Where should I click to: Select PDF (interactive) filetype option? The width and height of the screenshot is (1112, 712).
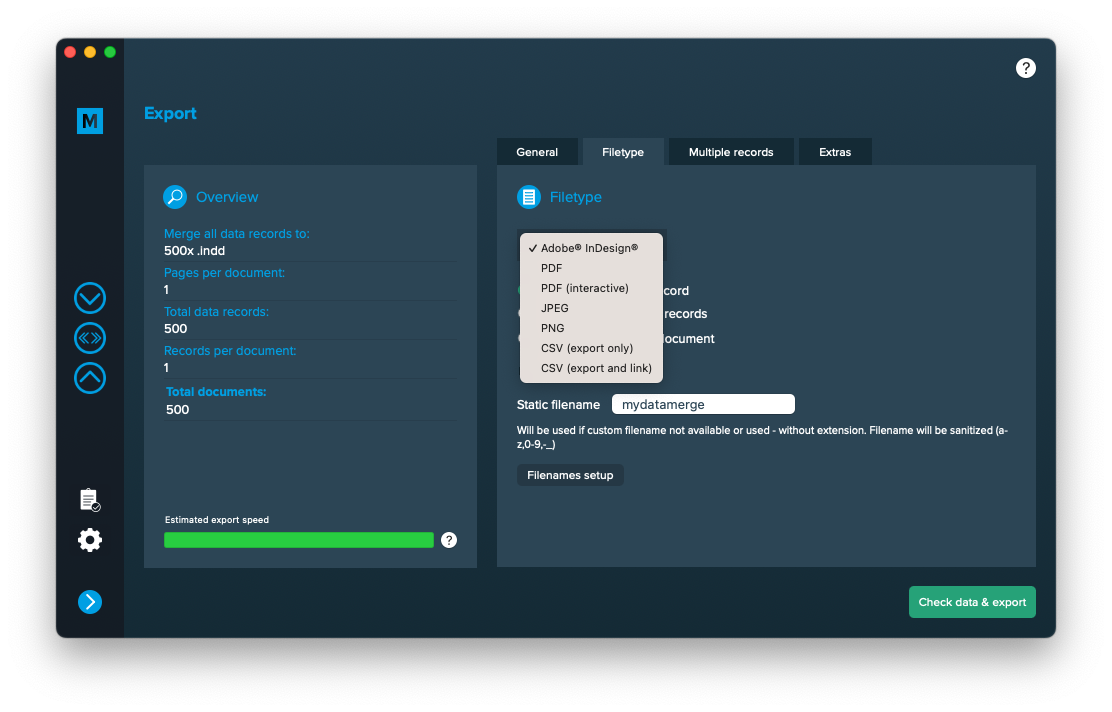tap(585, 288)
